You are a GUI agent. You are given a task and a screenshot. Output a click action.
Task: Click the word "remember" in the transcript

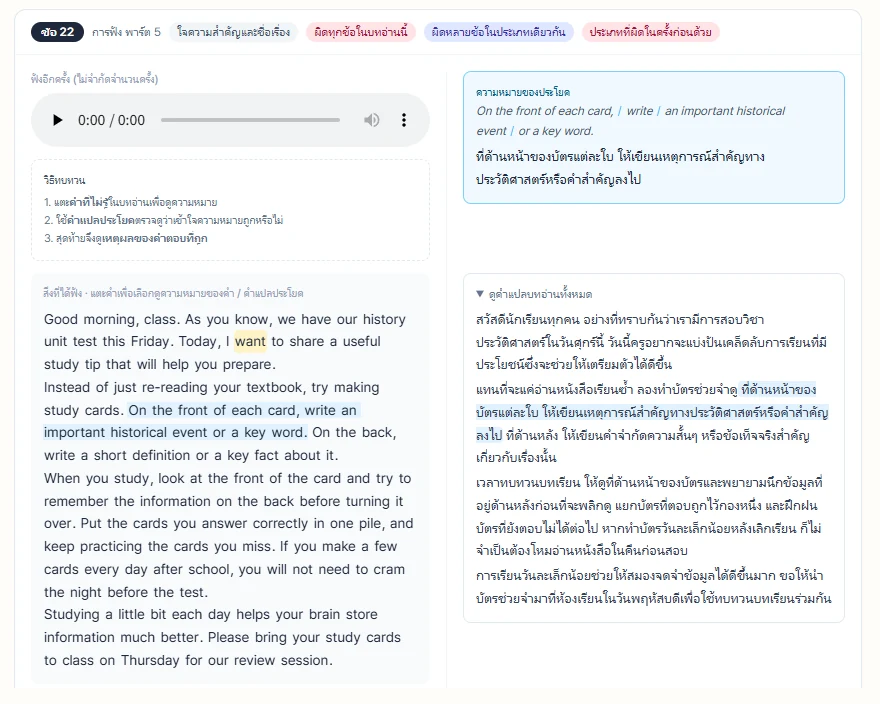coord(76,501)
